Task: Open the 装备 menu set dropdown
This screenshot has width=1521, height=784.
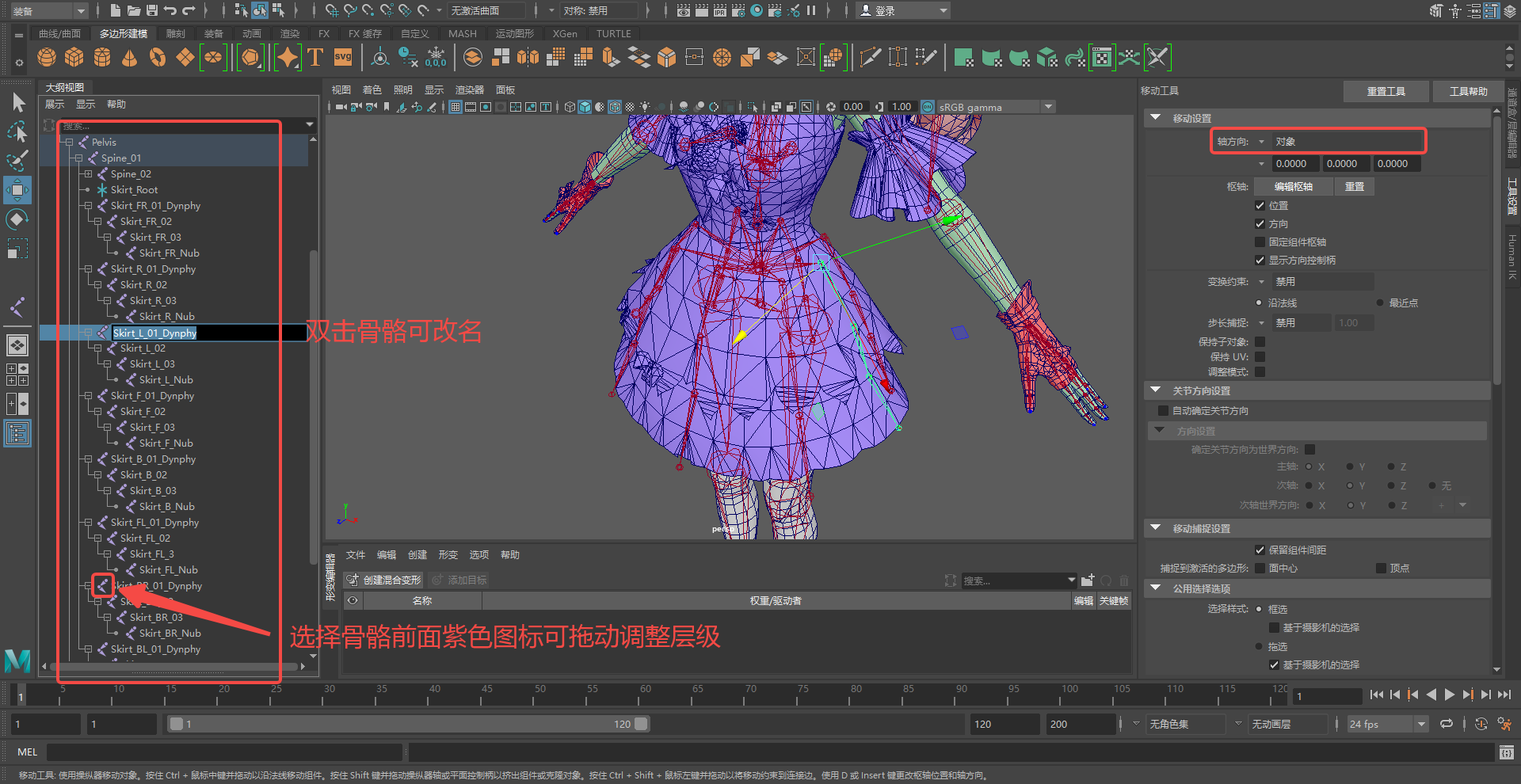Action: (x=49, y=10)
